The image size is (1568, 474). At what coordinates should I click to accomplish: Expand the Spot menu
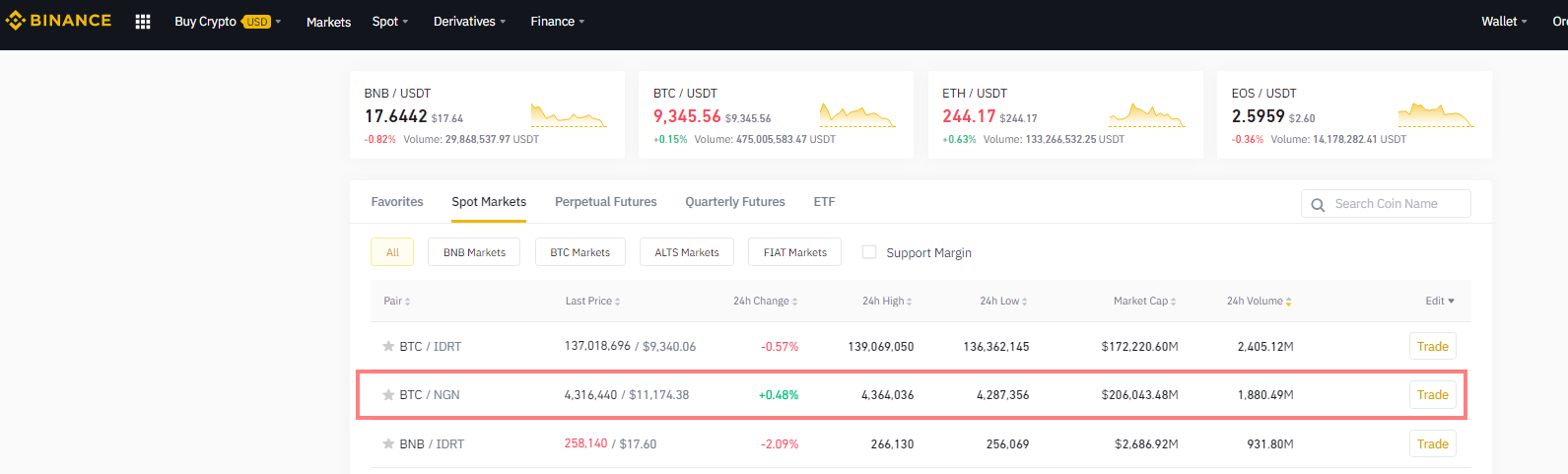point(390,22)
